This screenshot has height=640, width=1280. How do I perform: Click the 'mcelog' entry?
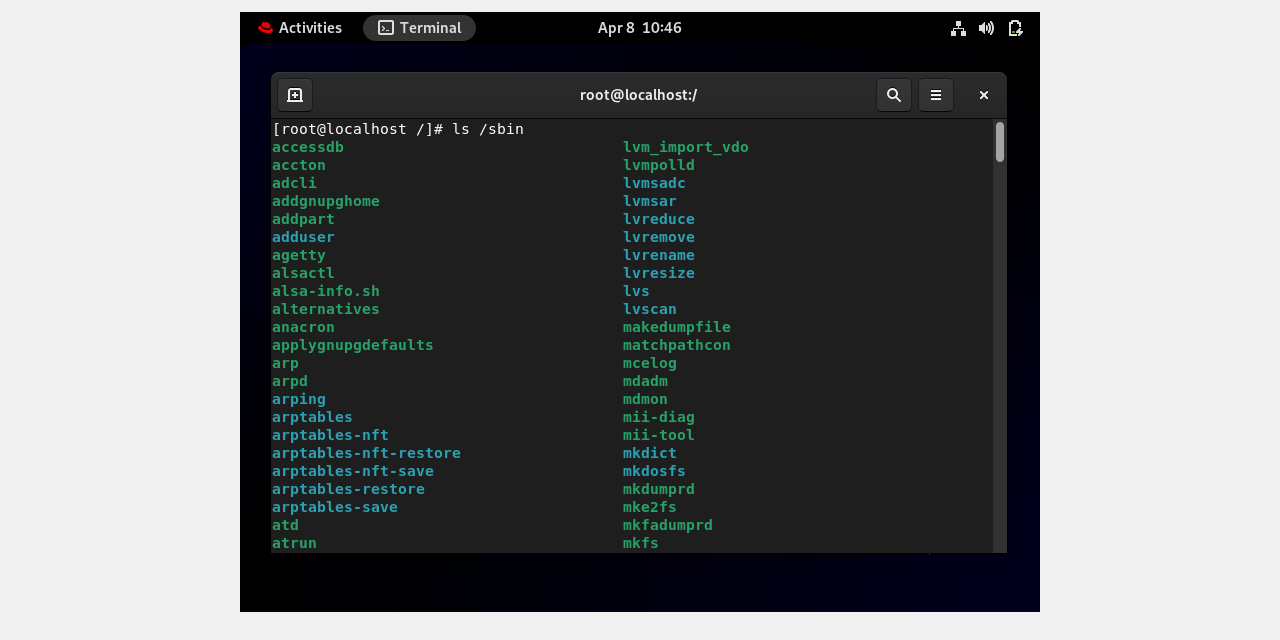[x=650, y=363]
